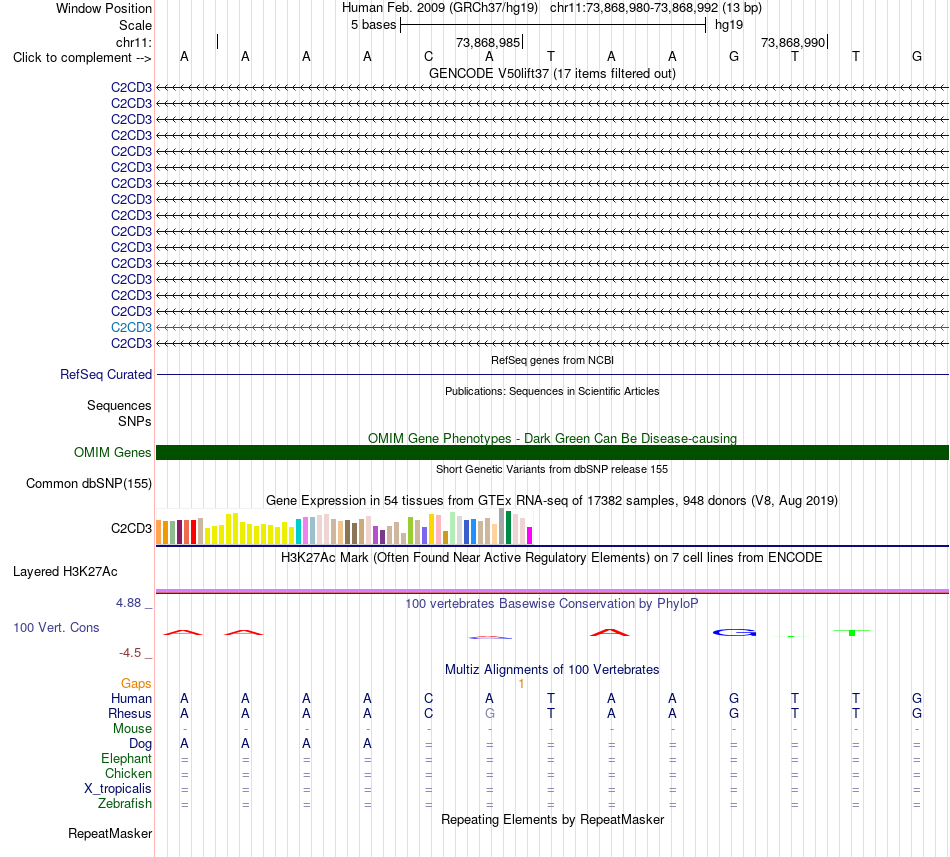Open the OMIM Genes track label
The height and width of the screenshot is (857, 950).
pyautogui.click(x=113, y=452)
